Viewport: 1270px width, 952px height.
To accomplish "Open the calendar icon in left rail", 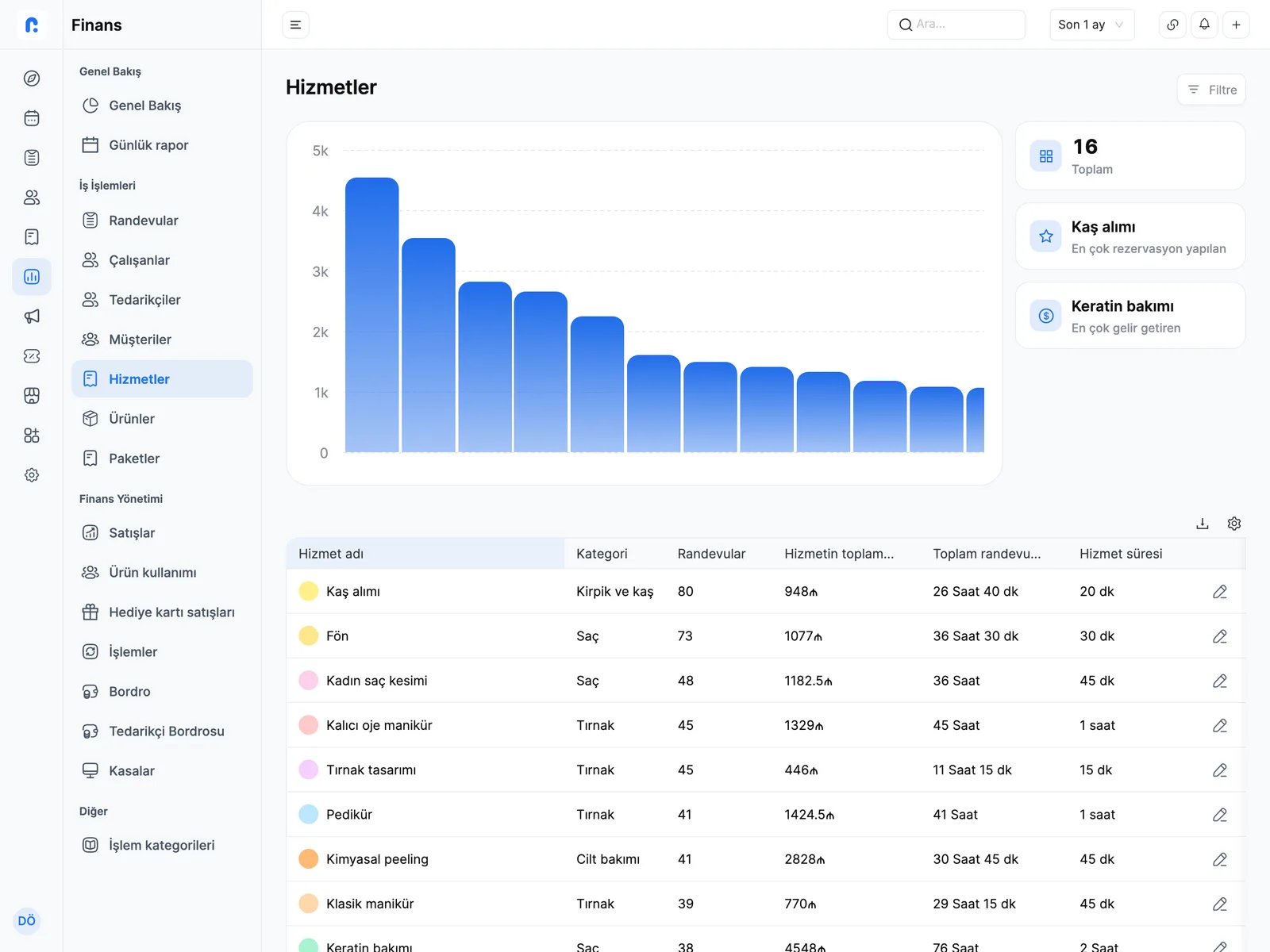I will (x=32, y=118).
